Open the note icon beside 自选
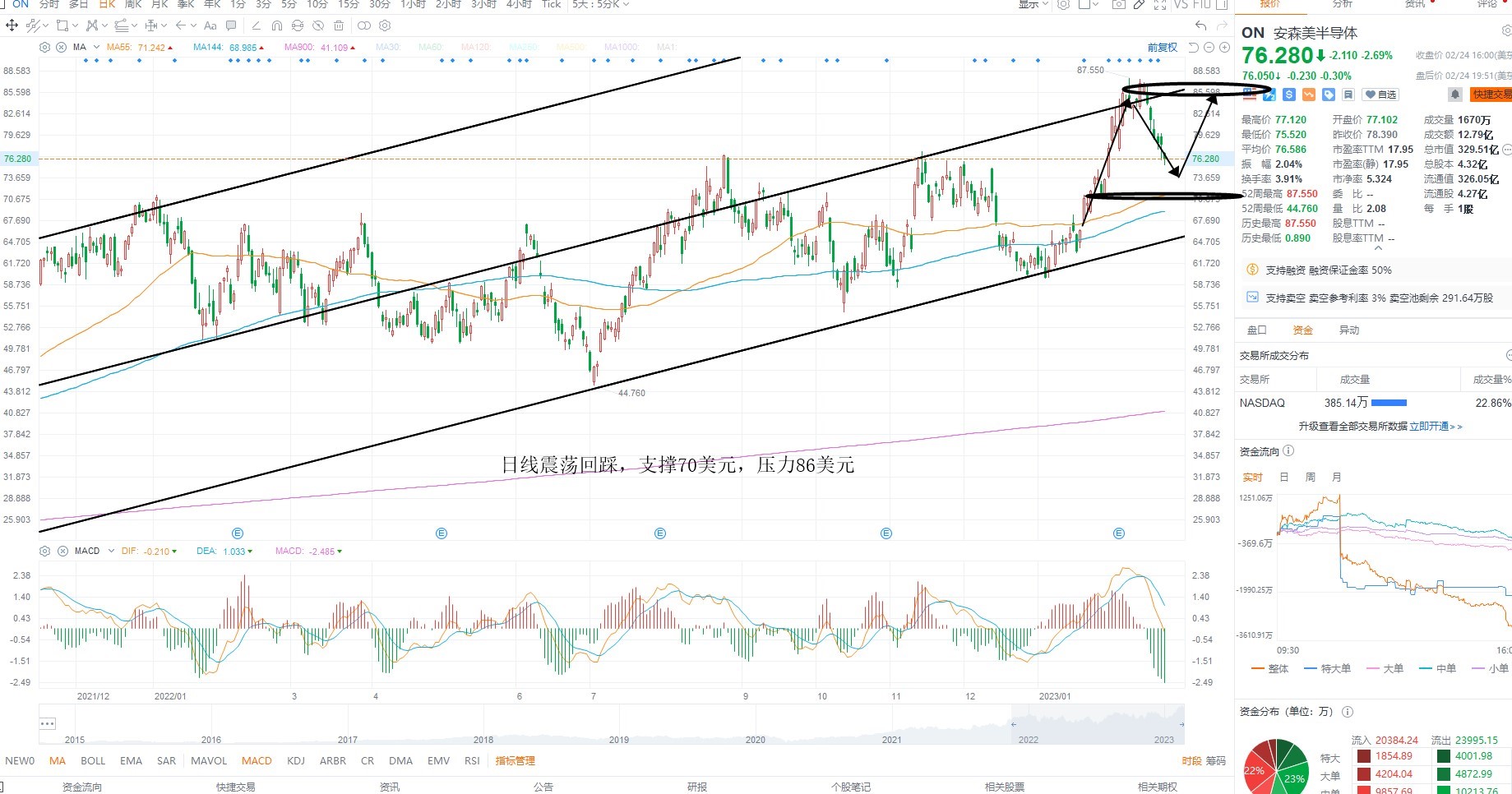The width and height of the screenshot is (1512, 794). point(1348,95)
